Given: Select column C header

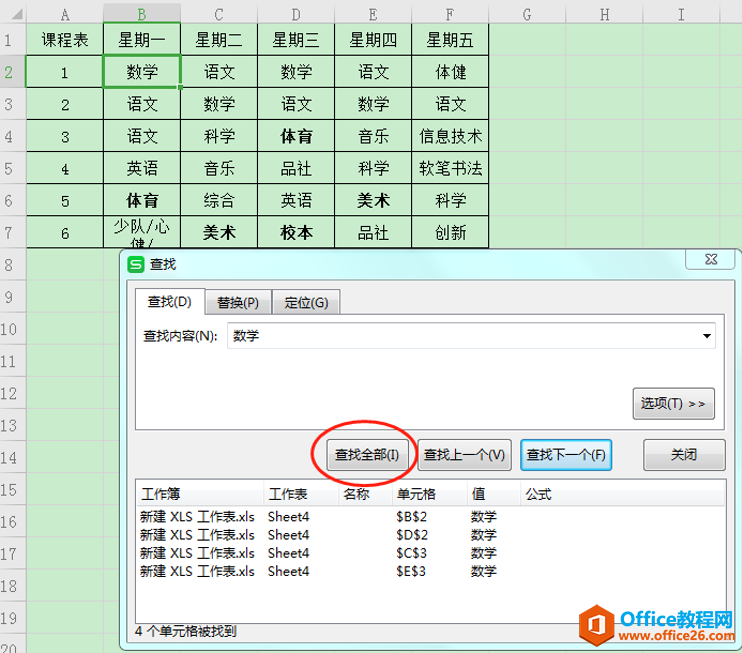Looking at the screenshot, I should tap(219, 14).
